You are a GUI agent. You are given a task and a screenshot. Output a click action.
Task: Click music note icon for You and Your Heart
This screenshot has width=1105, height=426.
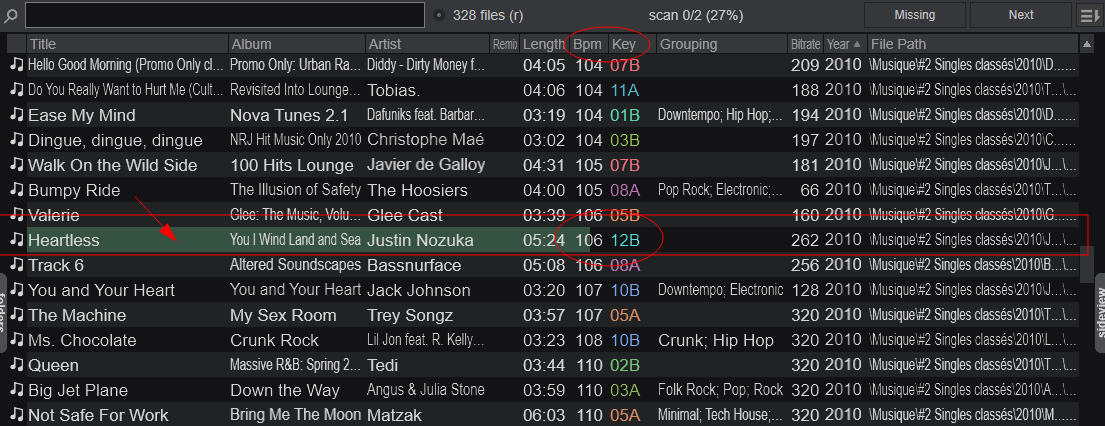[x=17, y=290]
